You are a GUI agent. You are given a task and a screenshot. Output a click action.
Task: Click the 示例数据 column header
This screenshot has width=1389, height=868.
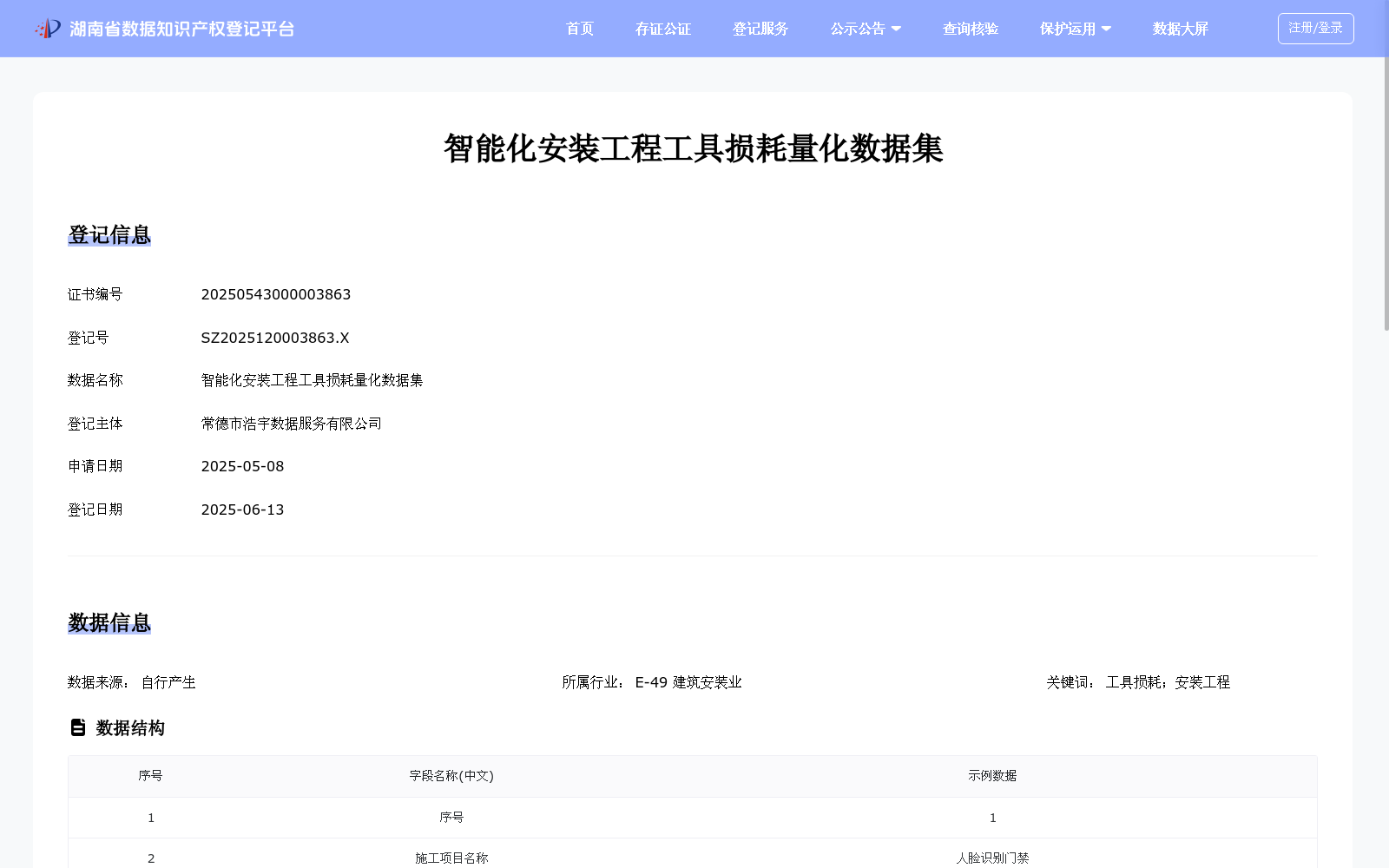tap(992, 776)
